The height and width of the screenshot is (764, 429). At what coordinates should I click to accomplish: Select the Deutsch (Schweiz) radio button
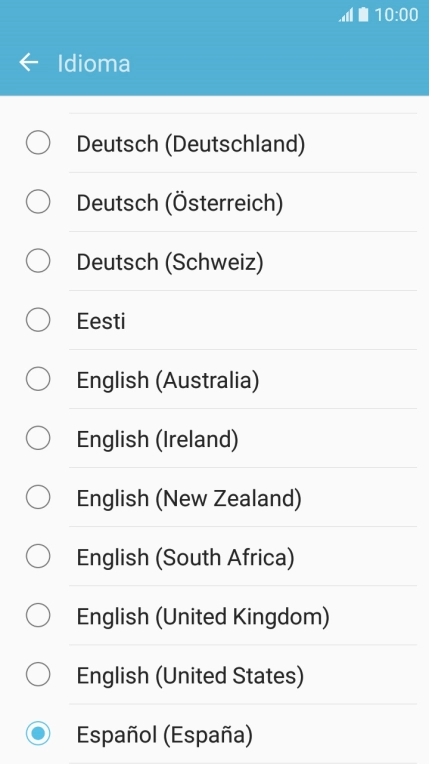pyautogui.click(x=38, y=261)
